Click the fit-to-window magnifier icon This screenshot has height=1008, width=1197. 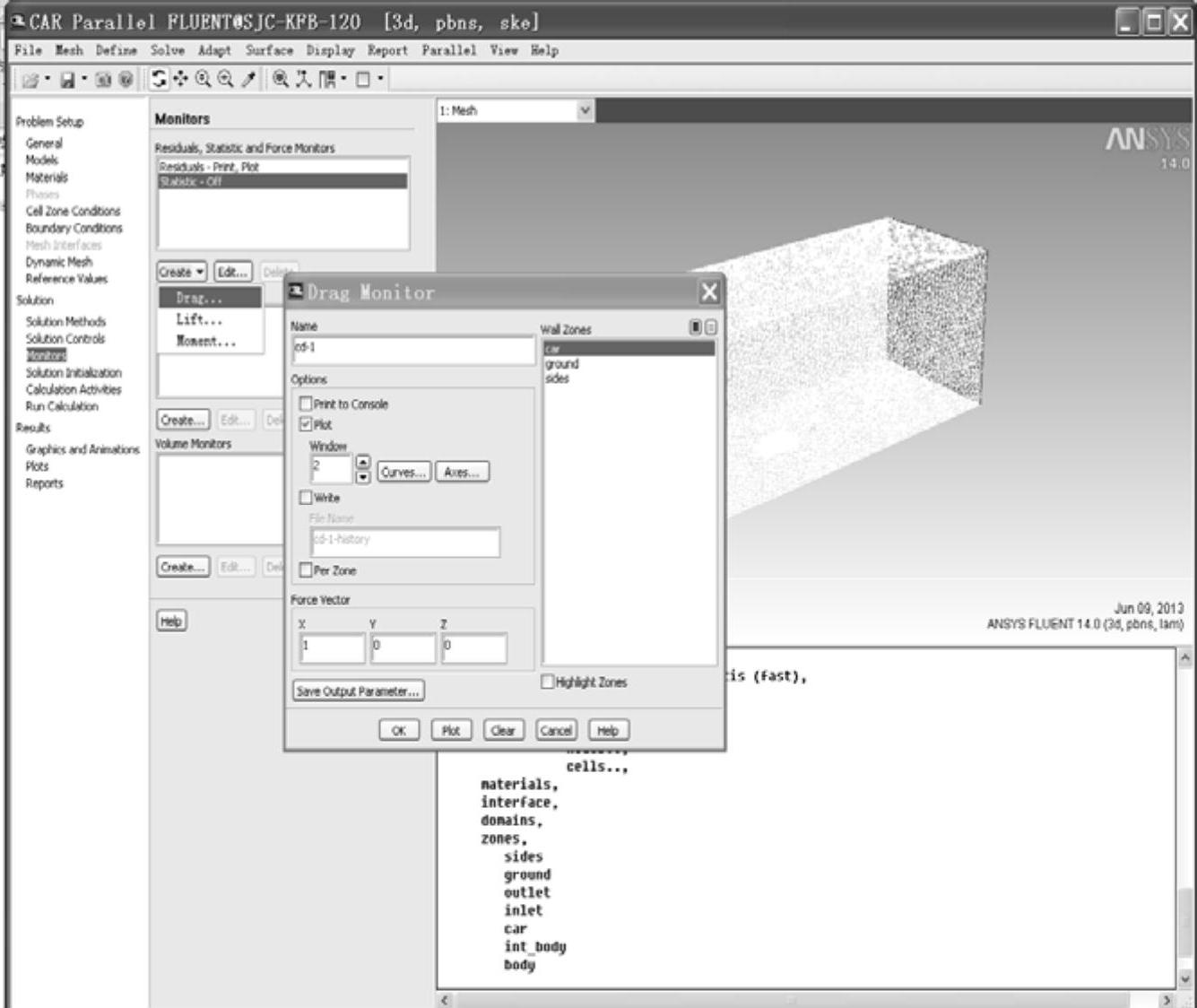281,79
